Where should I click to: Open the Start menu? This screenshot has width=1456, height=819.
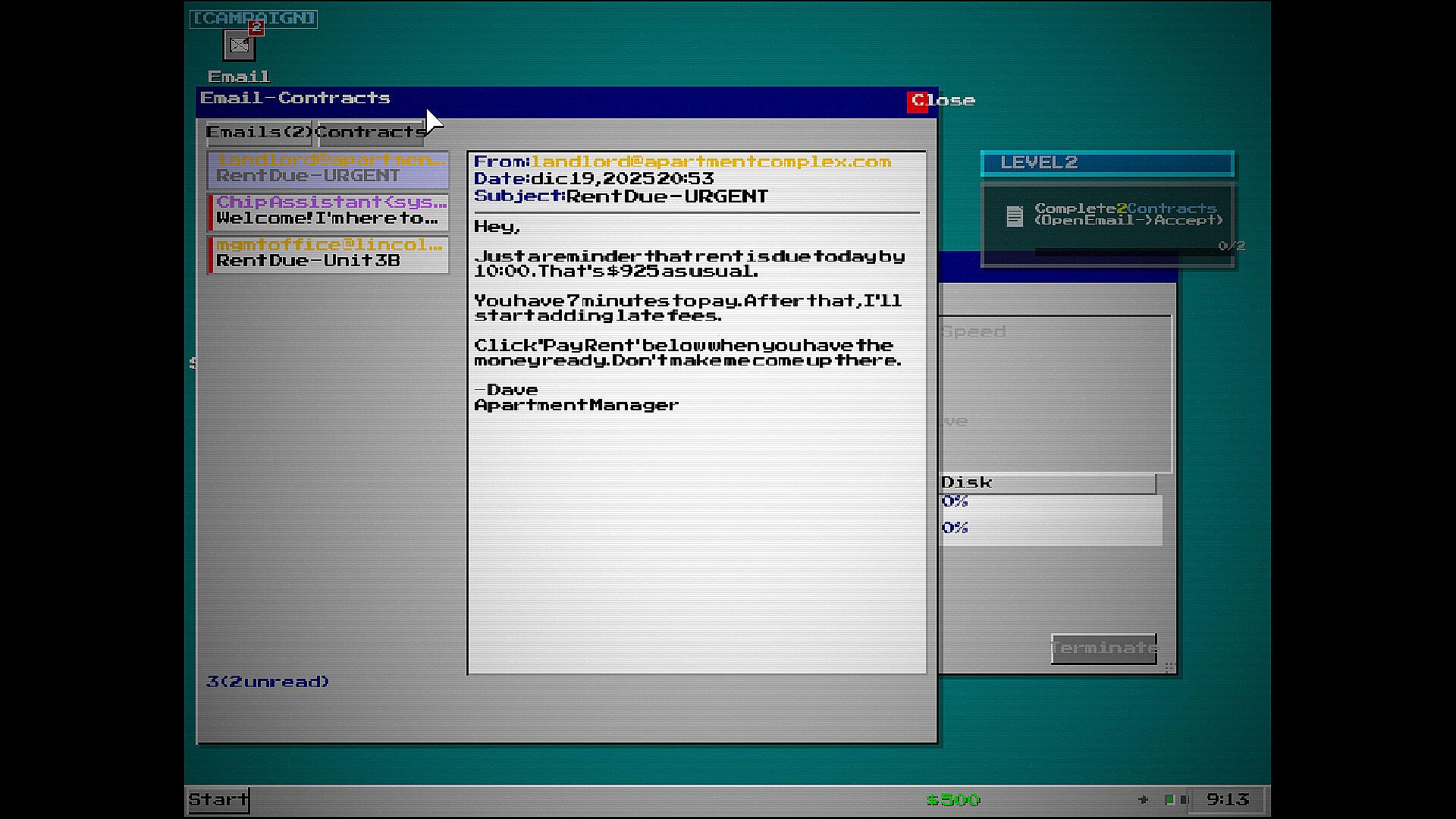tap(218, 799)
